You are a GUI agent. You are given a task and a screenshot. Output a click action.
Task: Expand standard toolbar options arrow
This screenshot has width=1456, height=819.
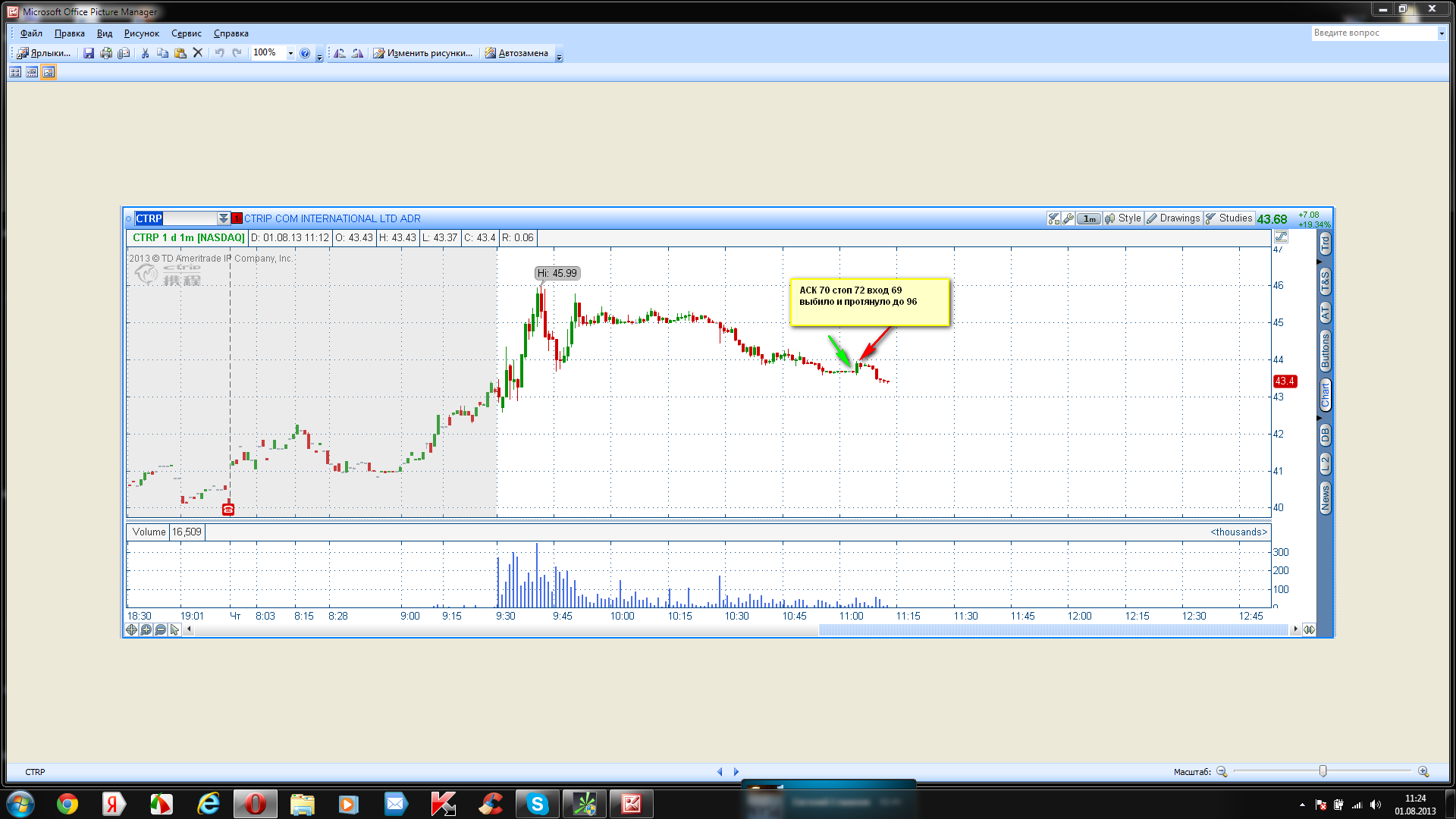[319, 56]
